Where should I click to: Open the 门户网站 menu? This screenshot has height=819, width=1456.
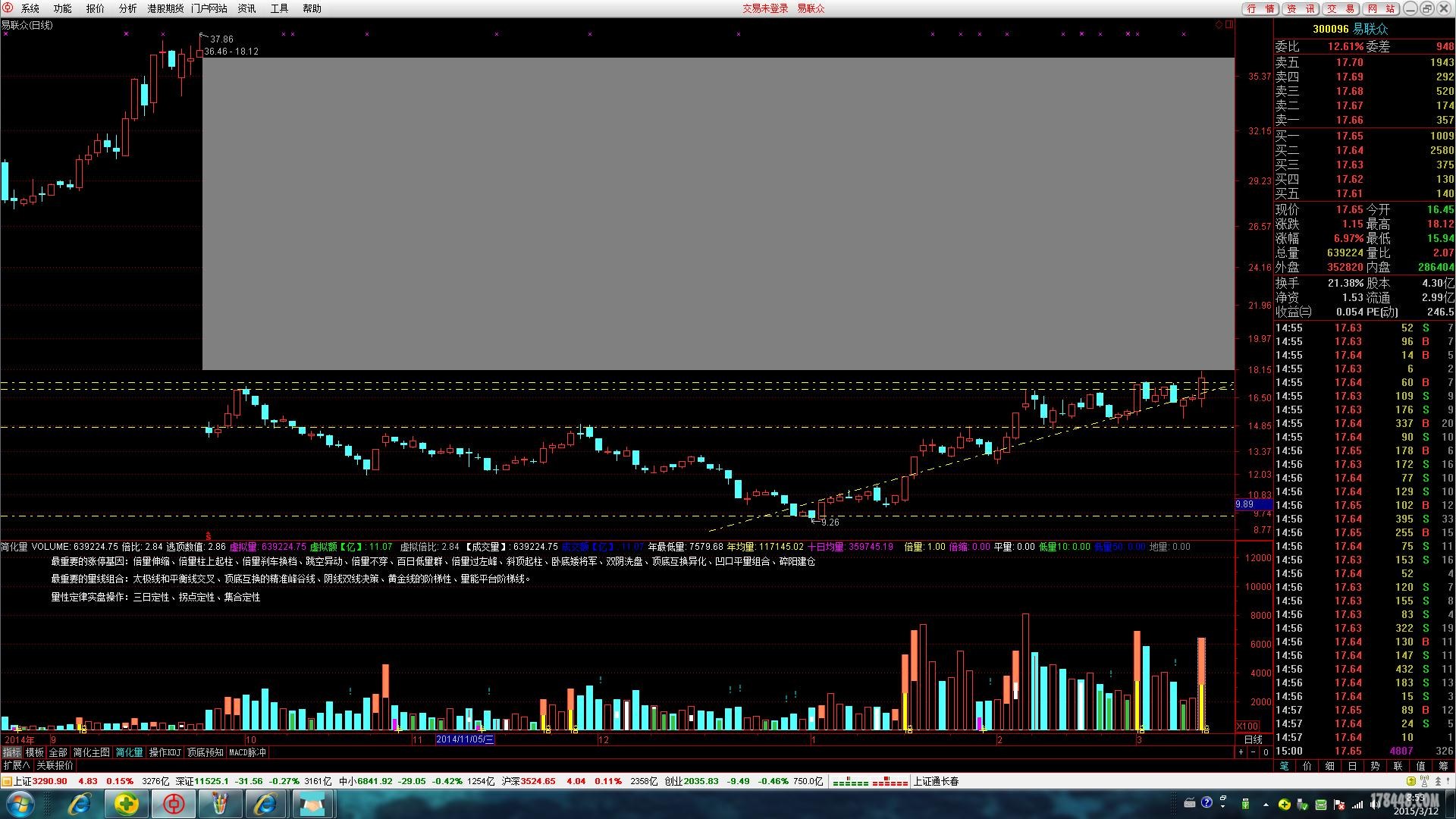209,8
